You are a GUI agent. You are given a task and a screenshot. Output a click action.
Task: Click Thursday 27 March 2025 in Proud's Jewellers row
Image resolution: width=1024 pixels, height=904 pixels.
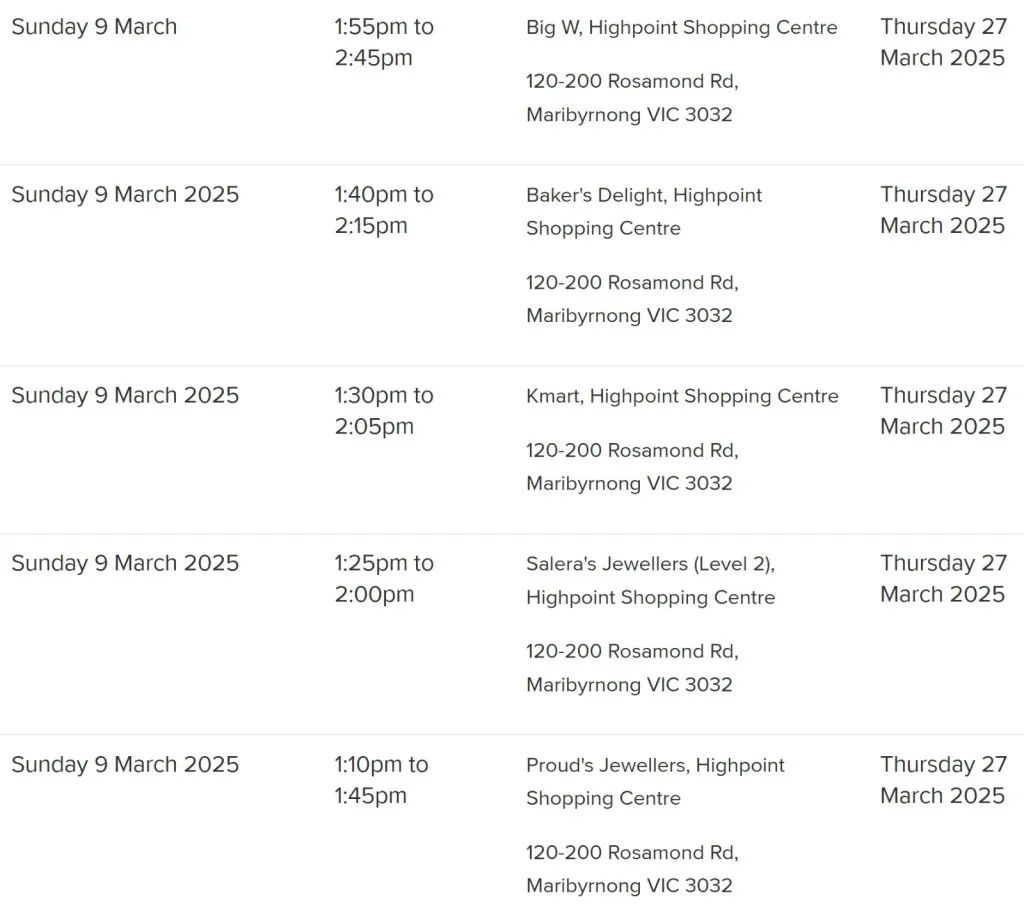pyautogui.click(x=943, y=779)
